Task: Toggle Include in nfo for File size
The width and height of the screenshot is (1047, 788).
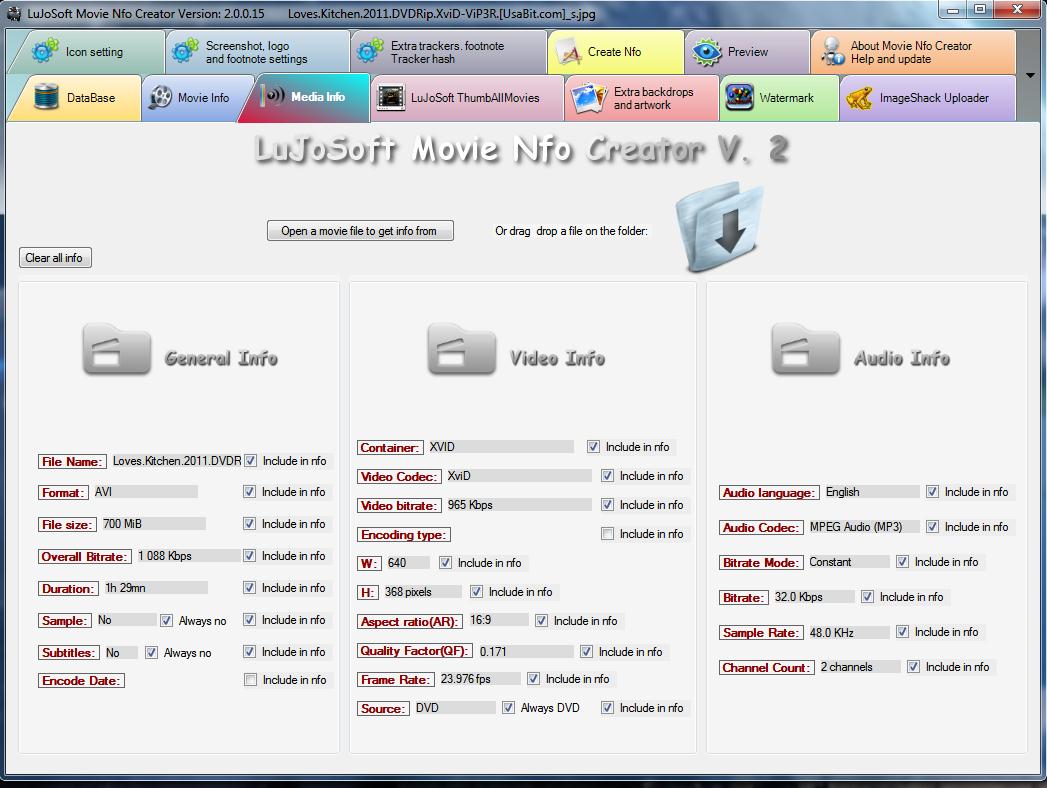Action: click(249, 524)
